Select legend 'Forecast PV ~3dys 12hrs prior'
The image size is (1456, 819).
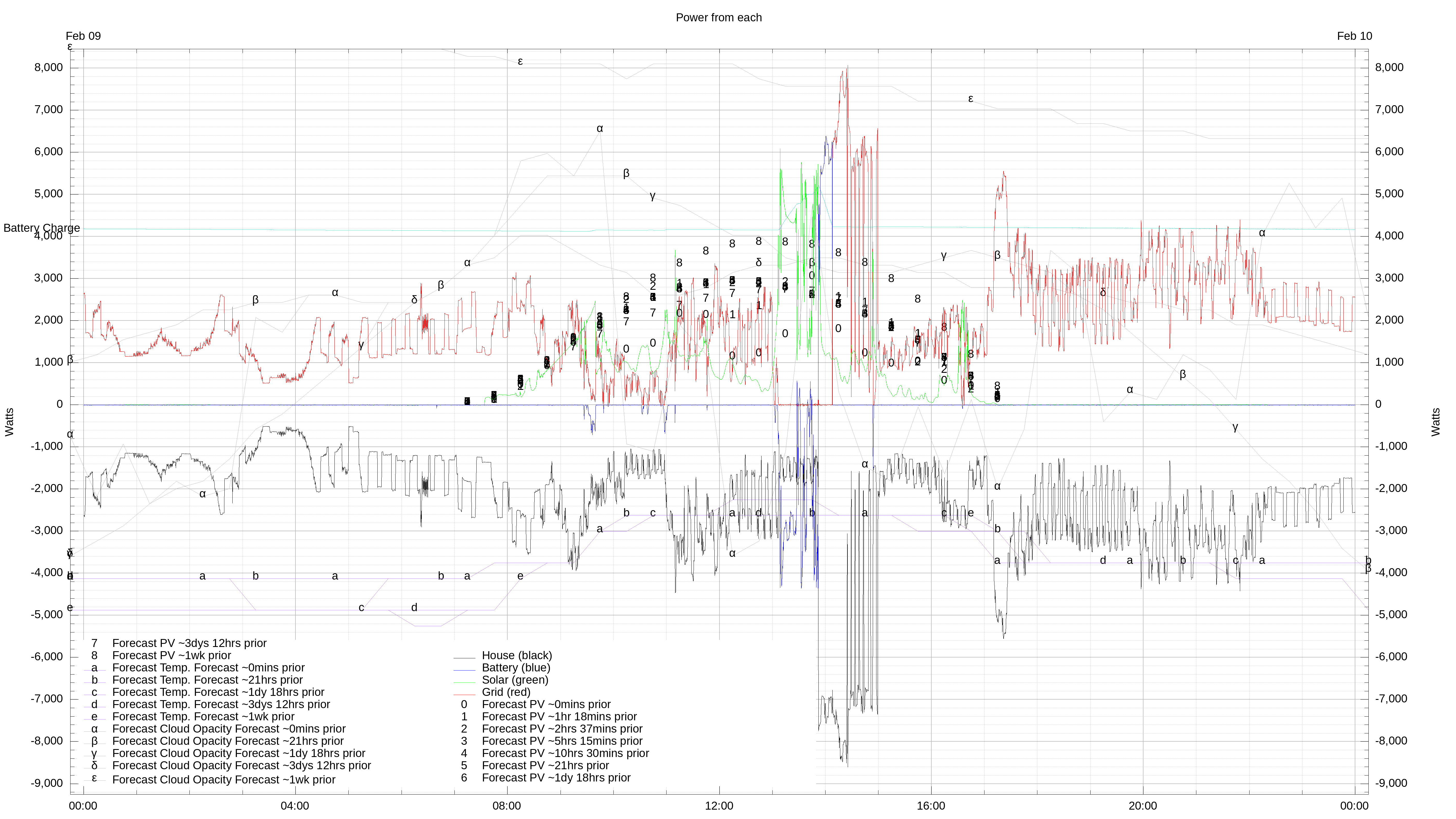pos(189,643)
